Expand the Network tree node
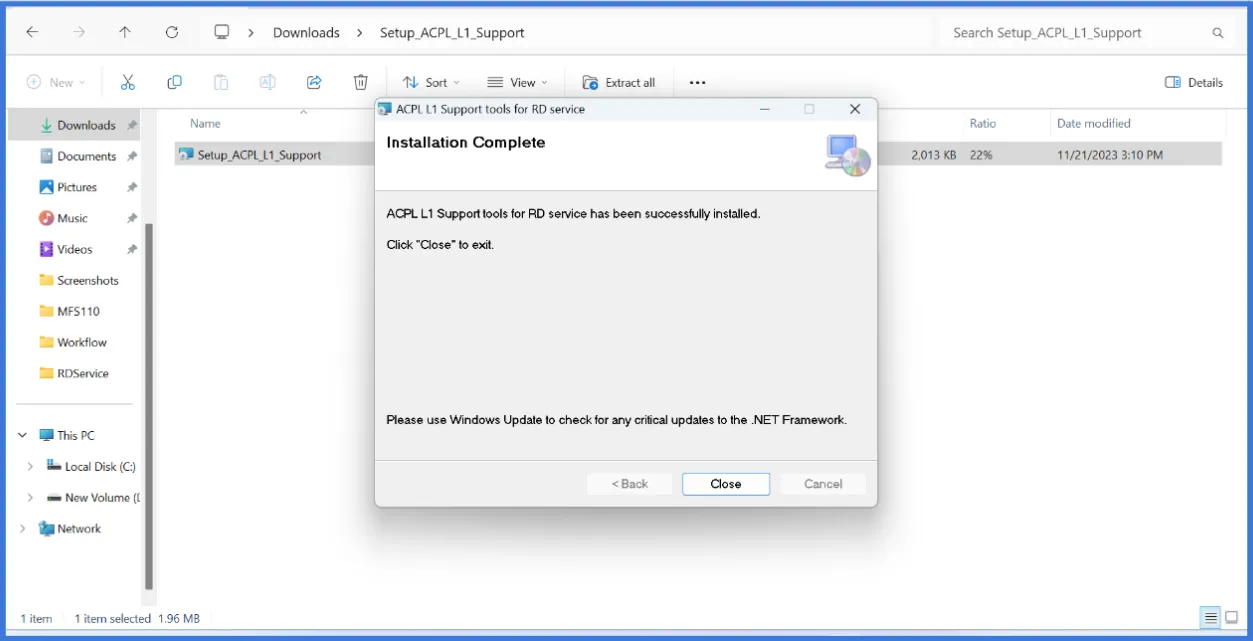1253x641 pixels. coord(22,528)
